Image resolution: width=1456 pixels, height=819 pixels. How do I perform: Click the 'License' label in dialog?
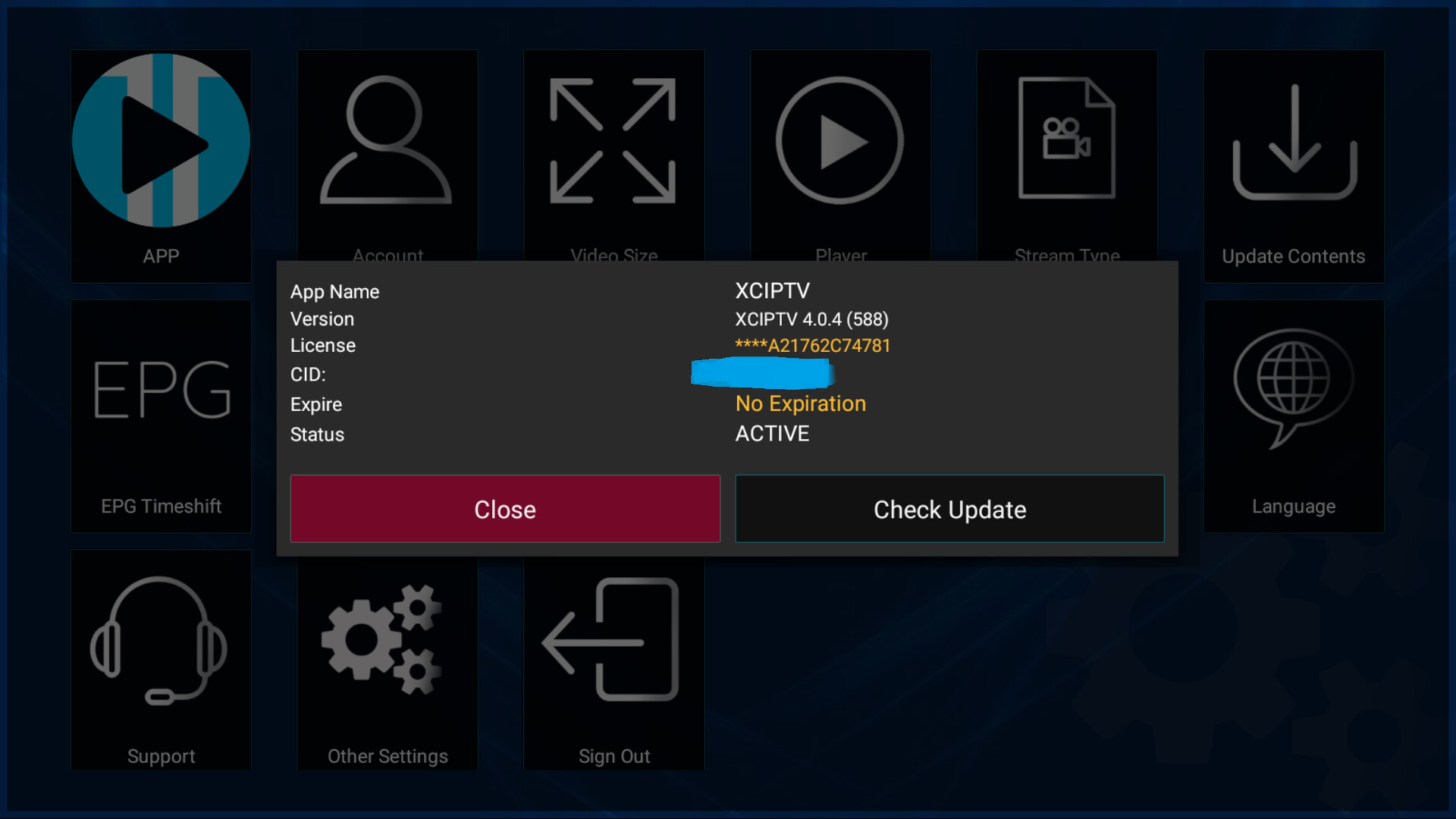(323, 346)
